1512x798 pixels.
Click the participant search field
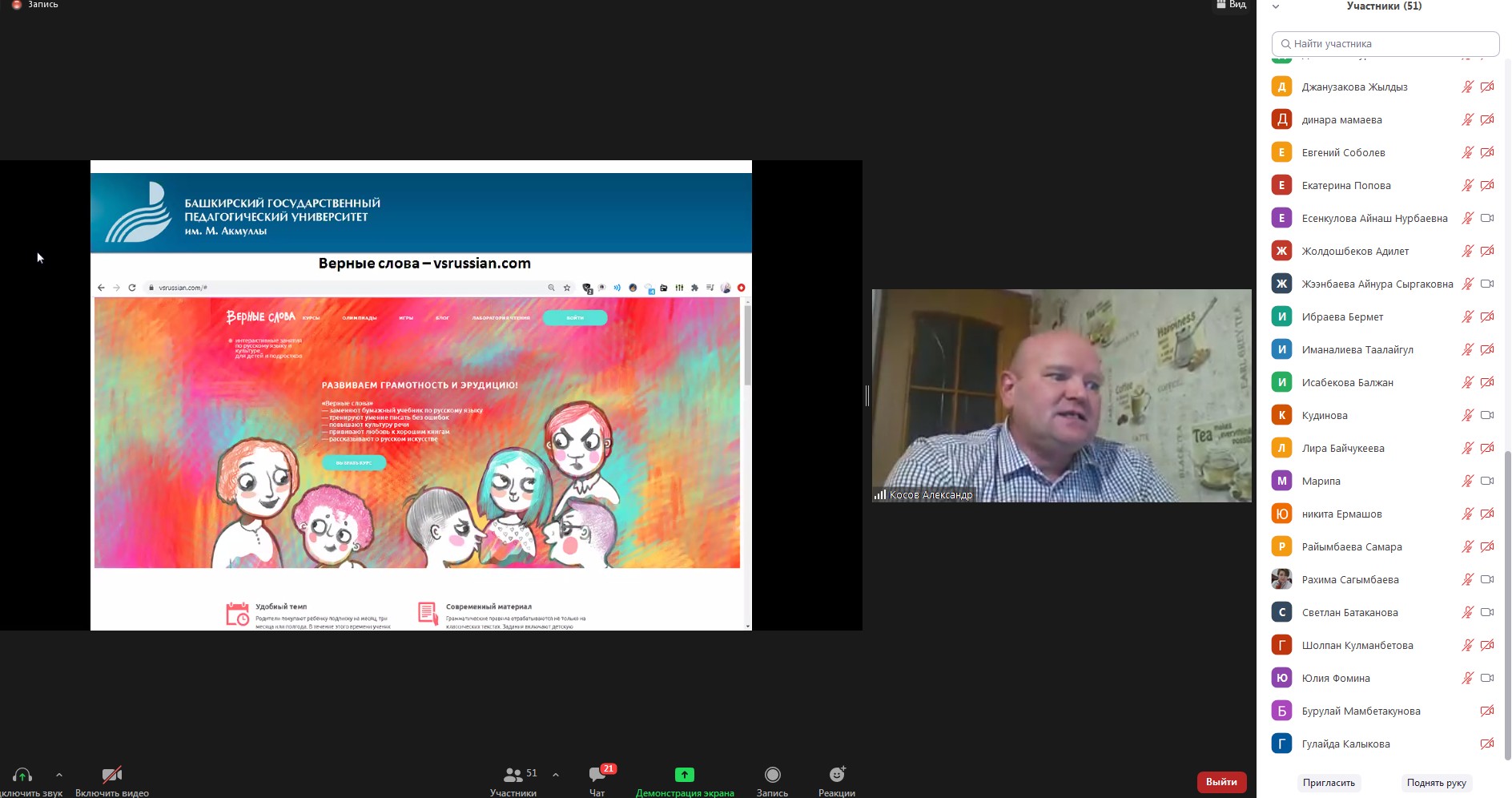(1385, 43)
